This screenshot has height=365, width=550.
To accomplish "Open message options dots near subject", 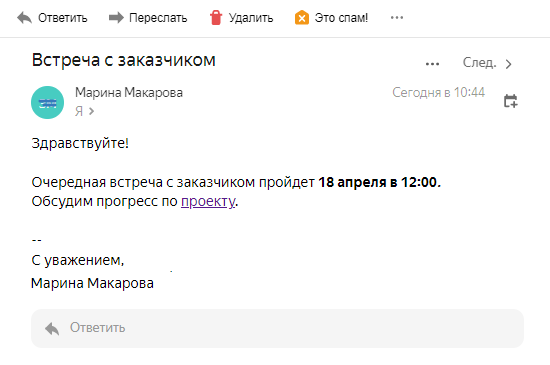I will tap(432, 64).
